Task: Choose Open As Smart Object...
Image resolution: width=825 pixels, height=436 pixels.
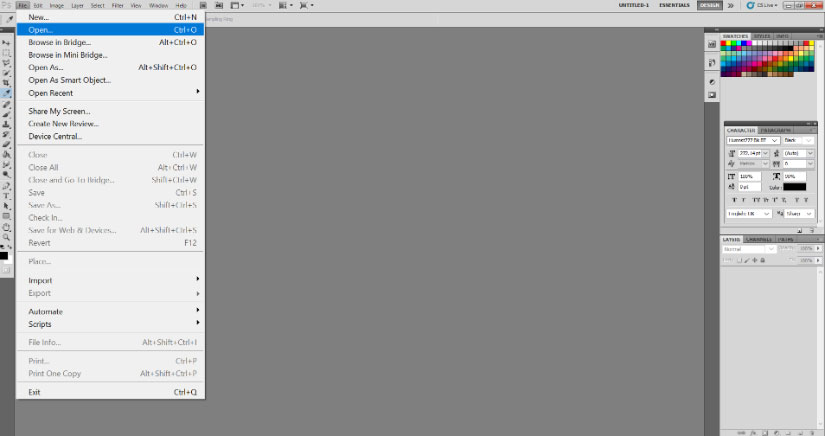Action: click(x=110, y=80)
